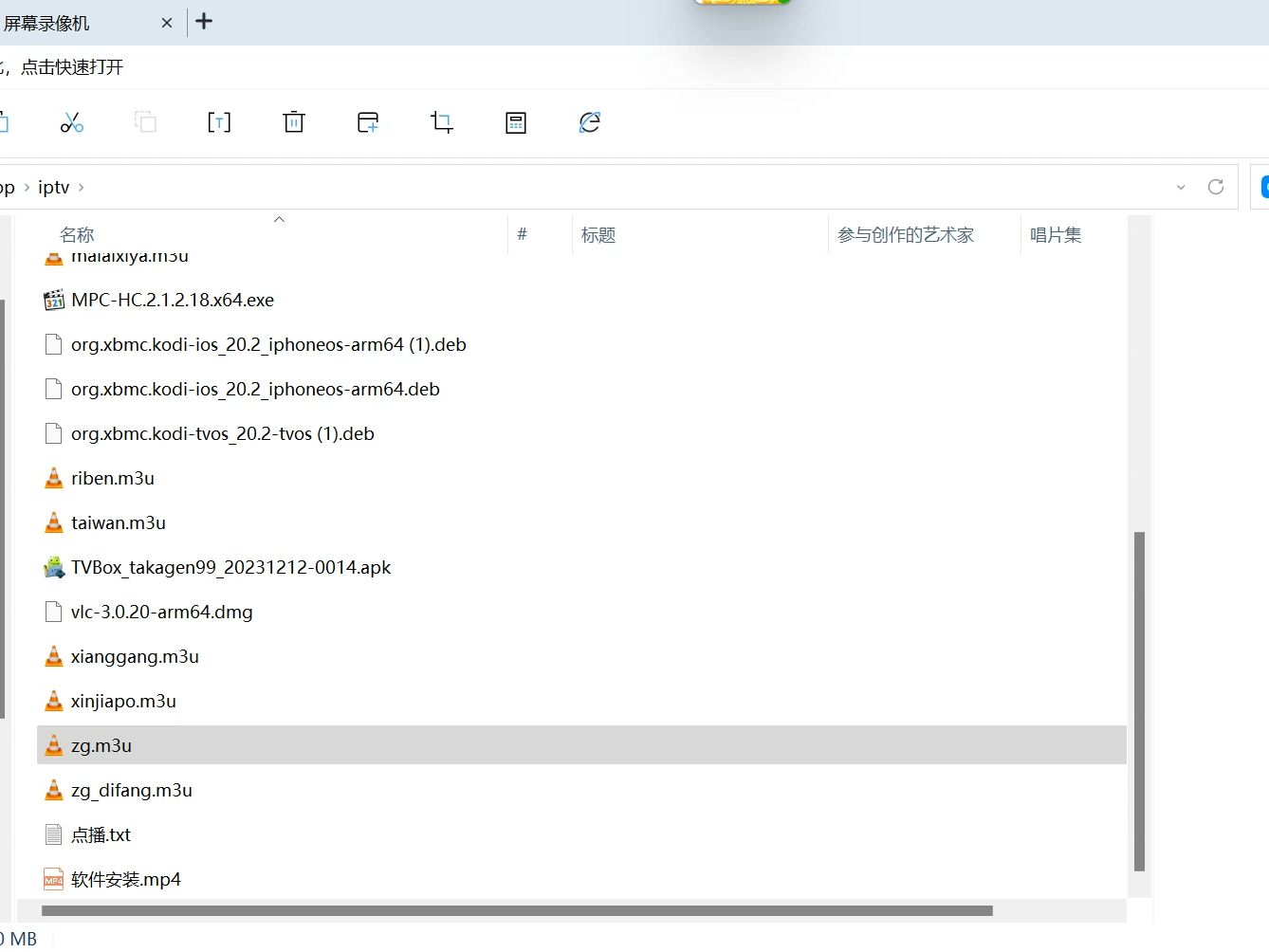Sort by 标题 column header
1269x952 pixels.
click(598, 235)
